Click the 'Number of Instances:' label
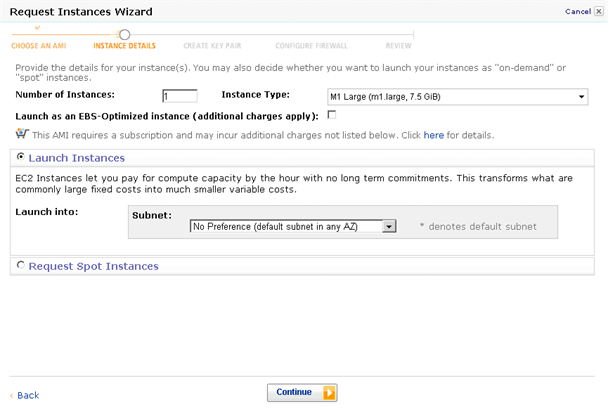609x412 pixels. pos(65,95)
